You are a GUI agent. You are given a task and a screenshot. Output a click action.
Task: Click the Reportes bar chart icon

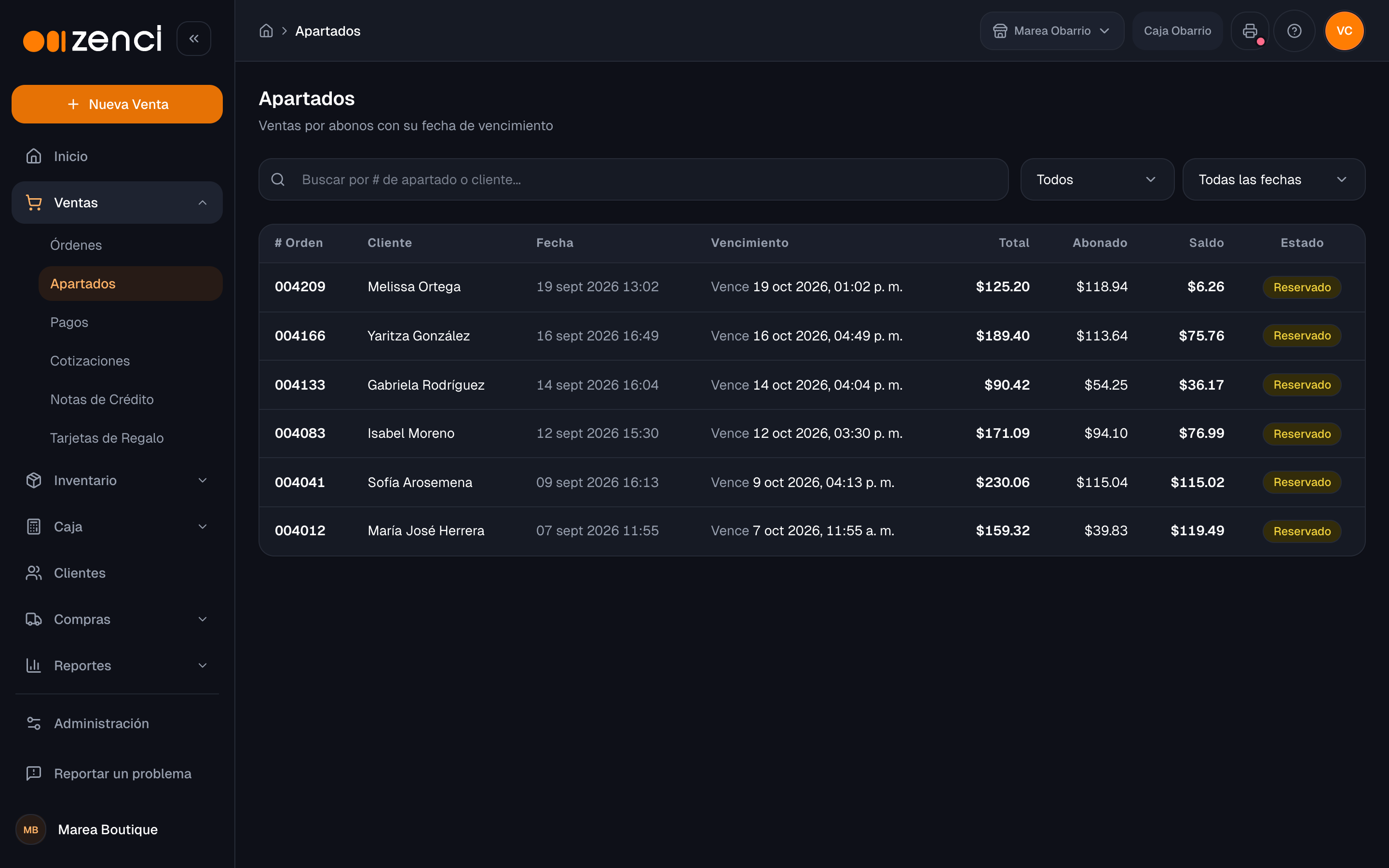pos(34,665)
